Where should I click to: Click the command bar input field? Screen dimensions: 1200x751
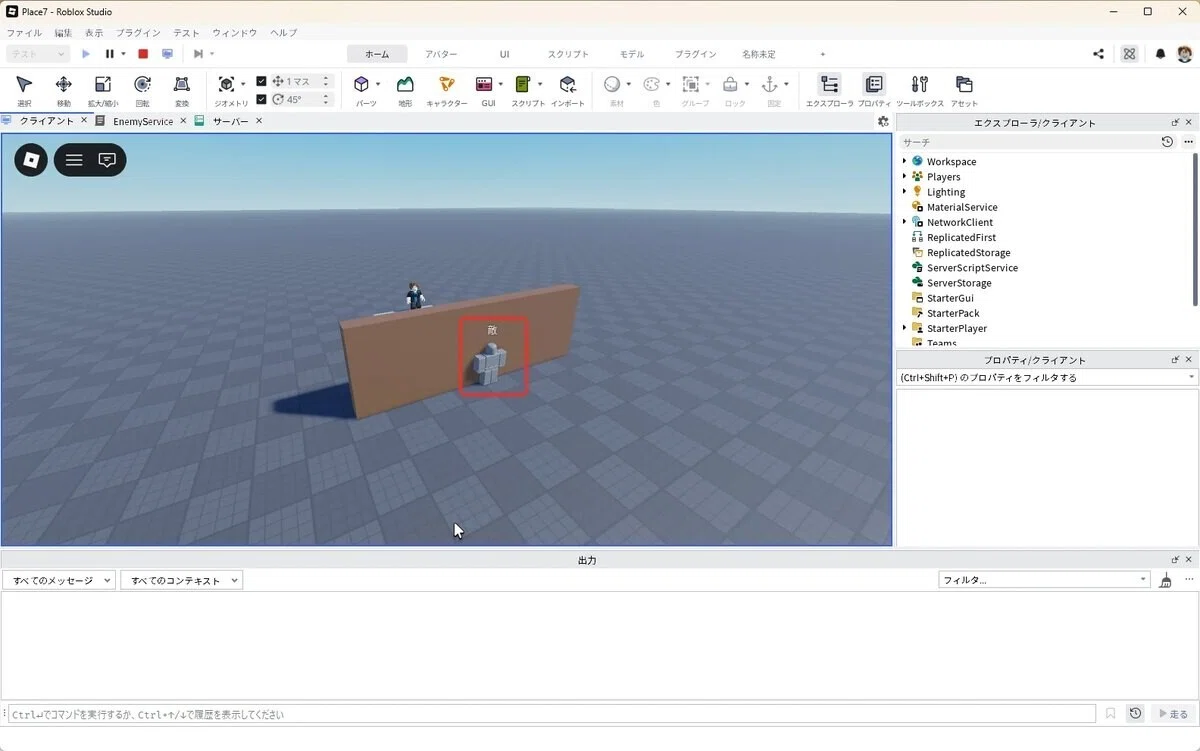click(551, 714)
